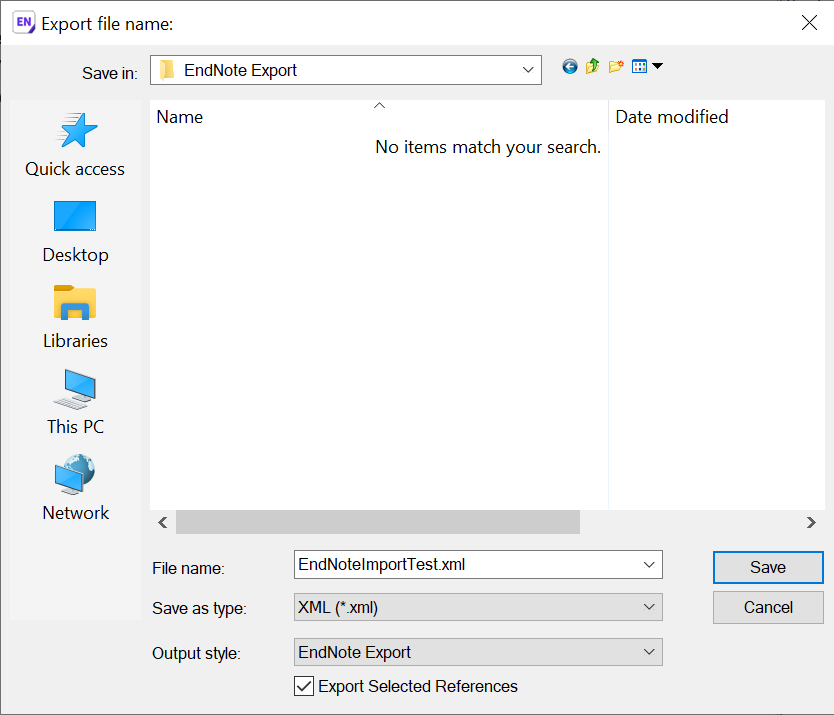Cancel the export dialog
Screen dimensions: 834x715
point(767,607)
